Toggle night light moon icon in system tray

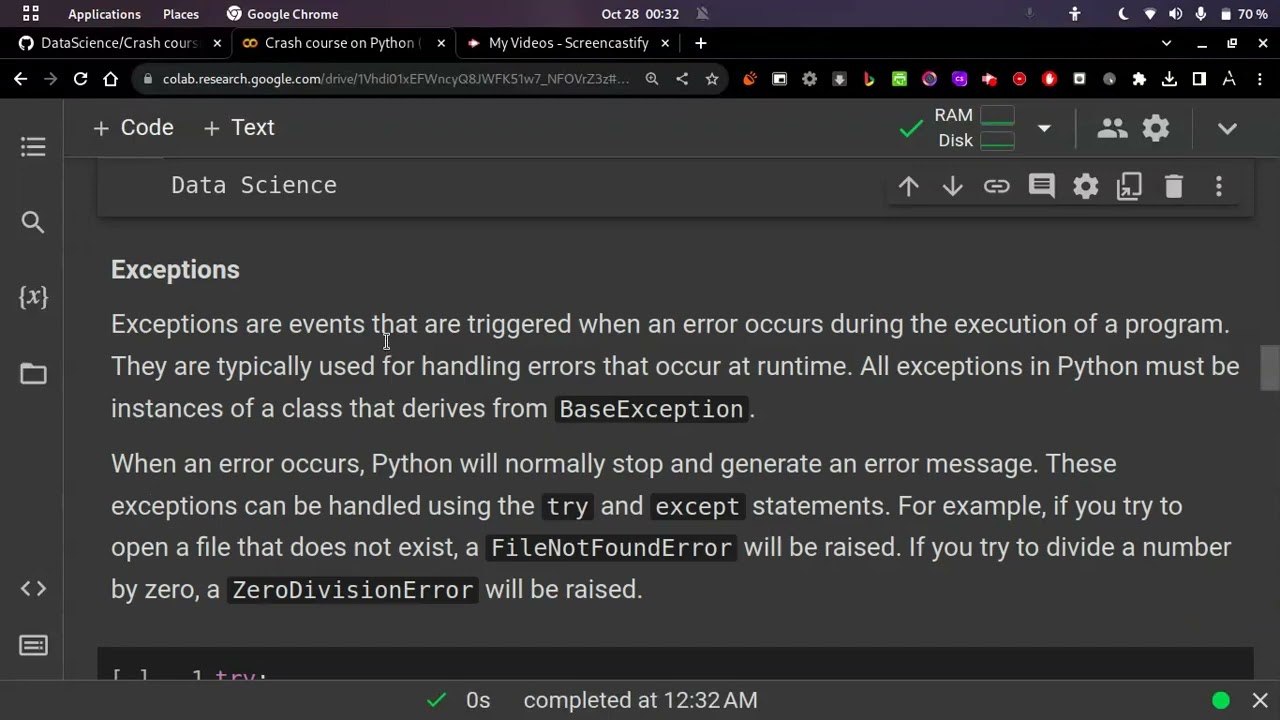click(1123, 14)
